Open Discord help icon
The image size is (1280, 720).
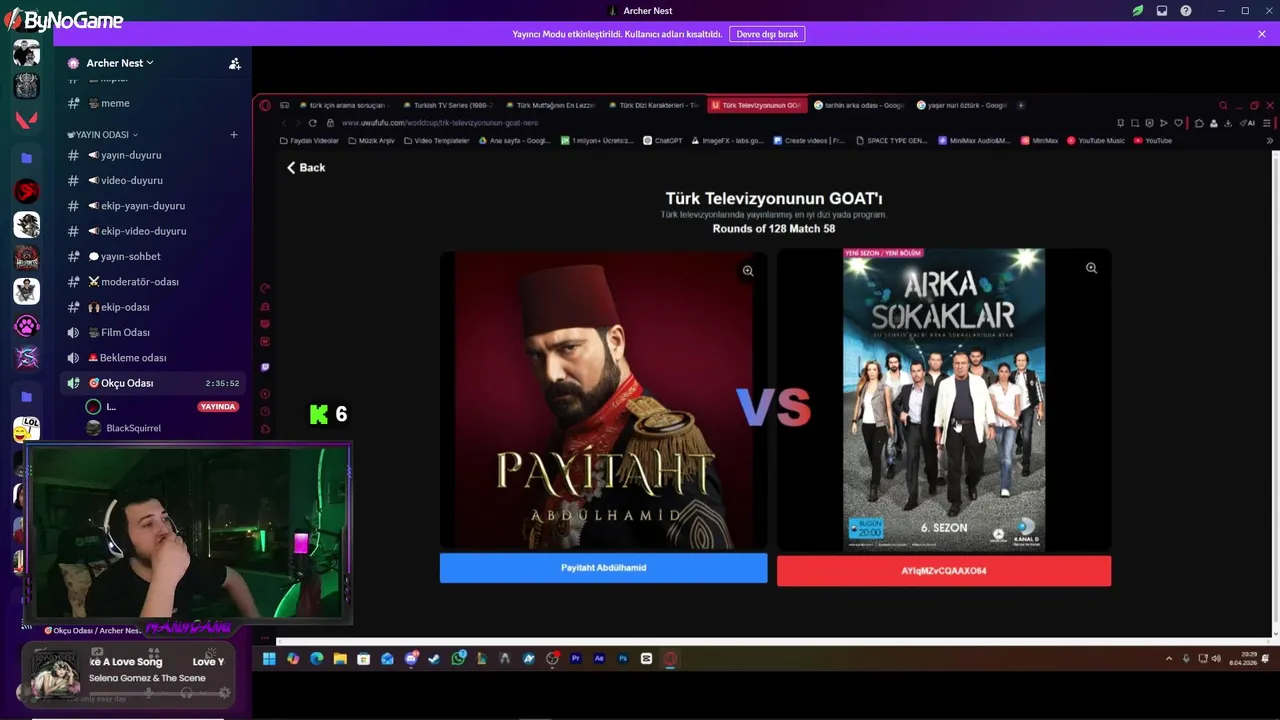[x=1186, y=11]
